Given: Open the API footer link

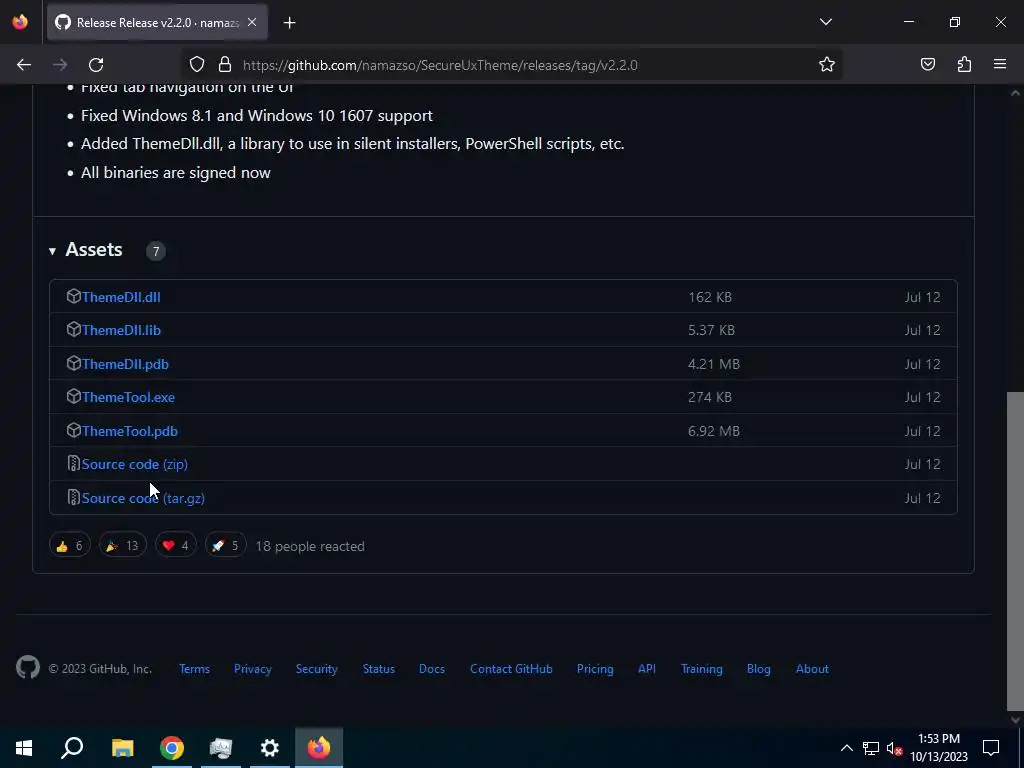Looking at the screenshot, I should 647,669.
